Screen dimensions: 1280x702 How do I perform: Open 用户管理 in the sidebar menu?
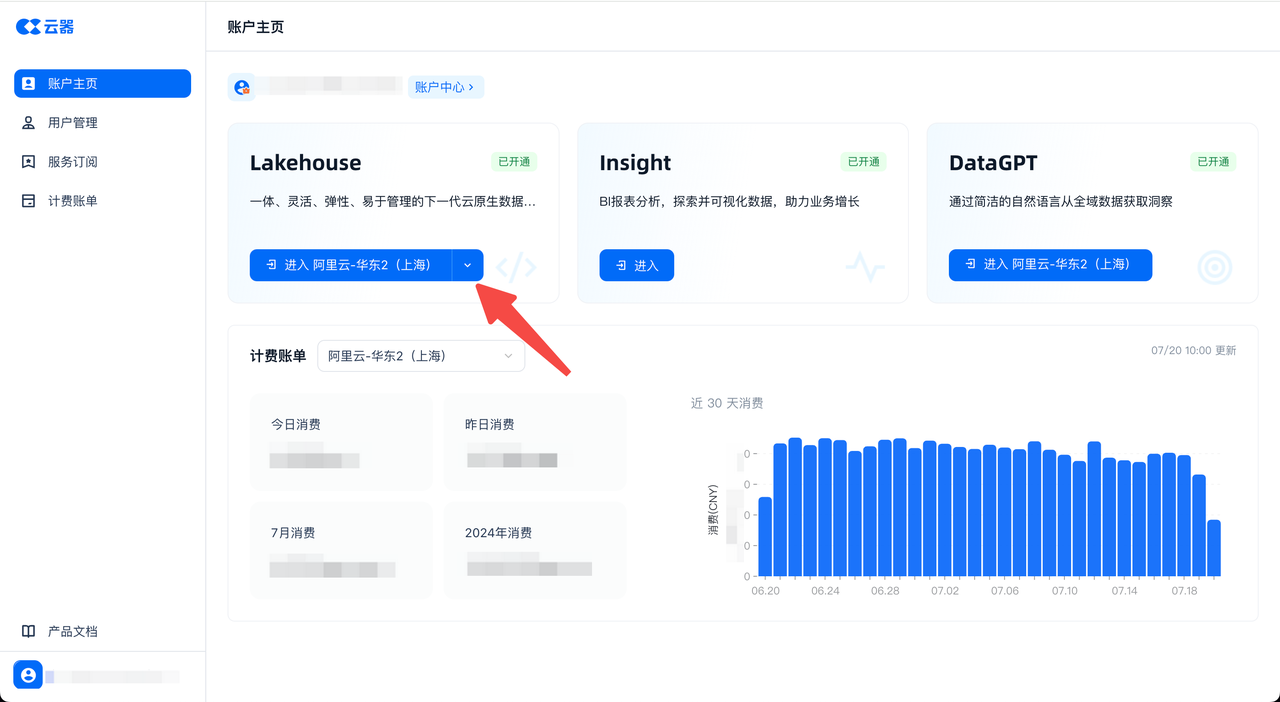[73, 123]
